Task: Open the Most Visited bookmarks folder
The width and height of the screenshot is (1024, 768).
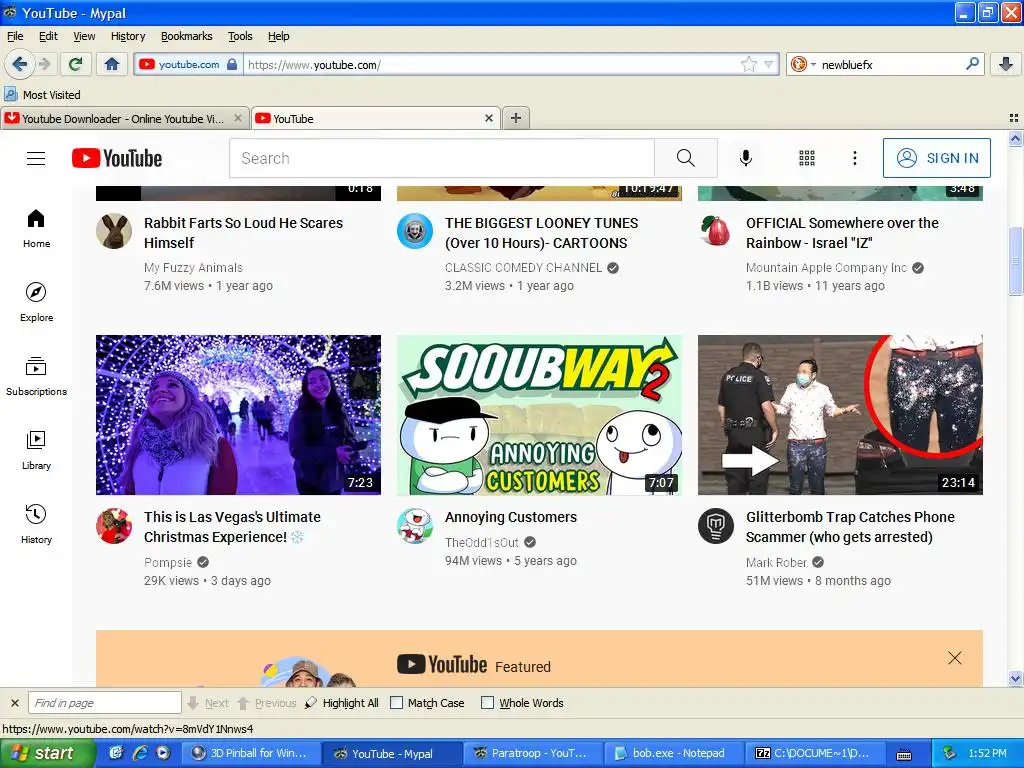Action: click(x=42, y=95)
